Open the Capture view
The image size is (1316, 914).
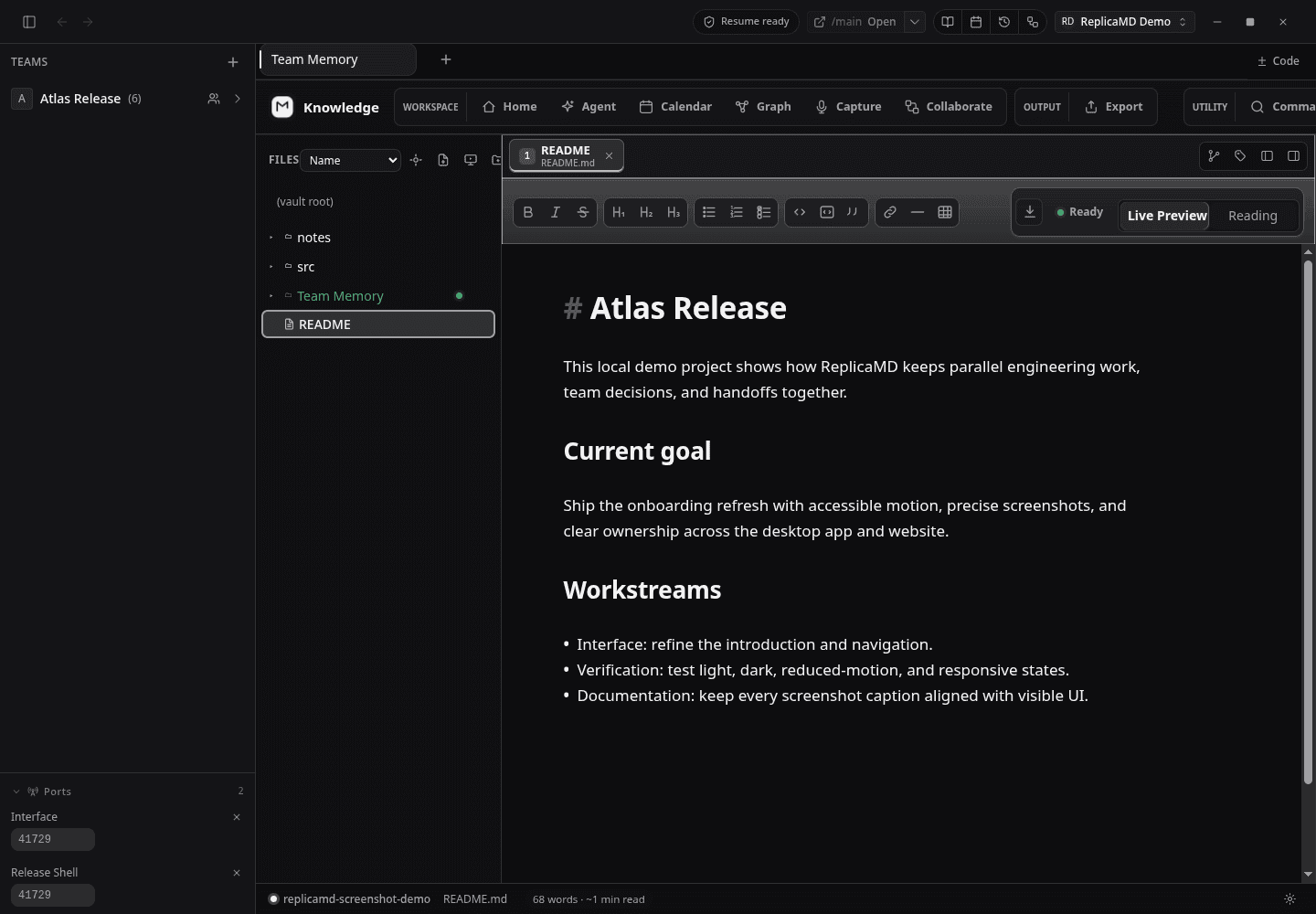[x=848, y=107]
